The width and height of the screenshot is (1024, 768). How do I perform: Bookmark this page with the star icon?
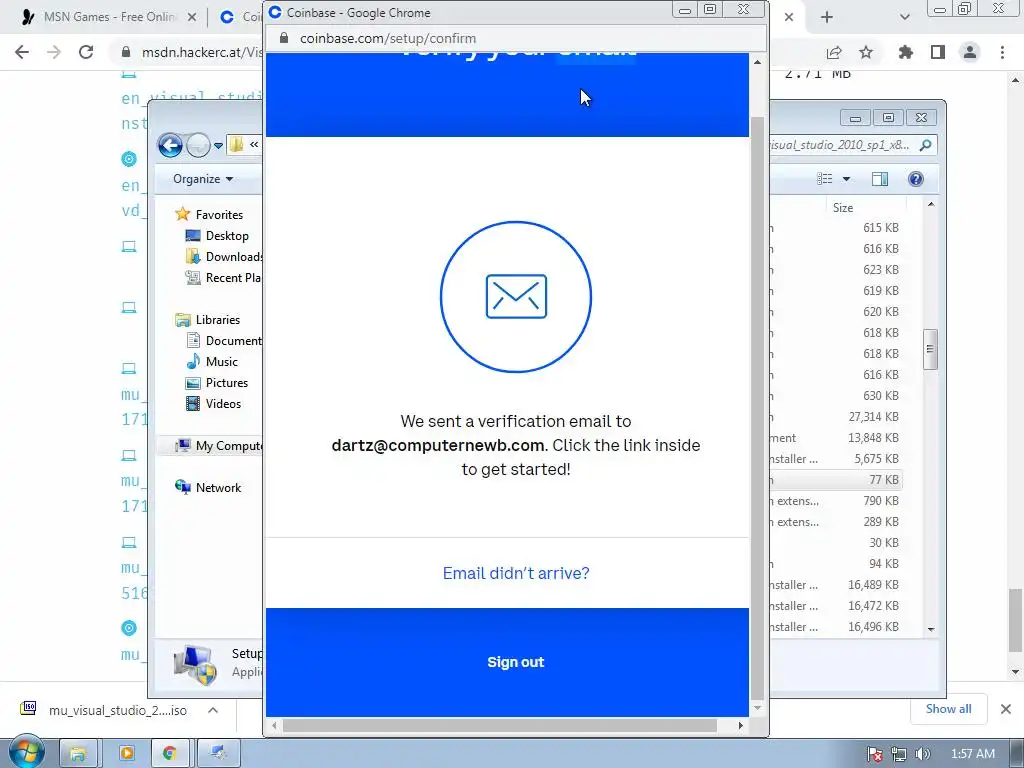point(866,52)
